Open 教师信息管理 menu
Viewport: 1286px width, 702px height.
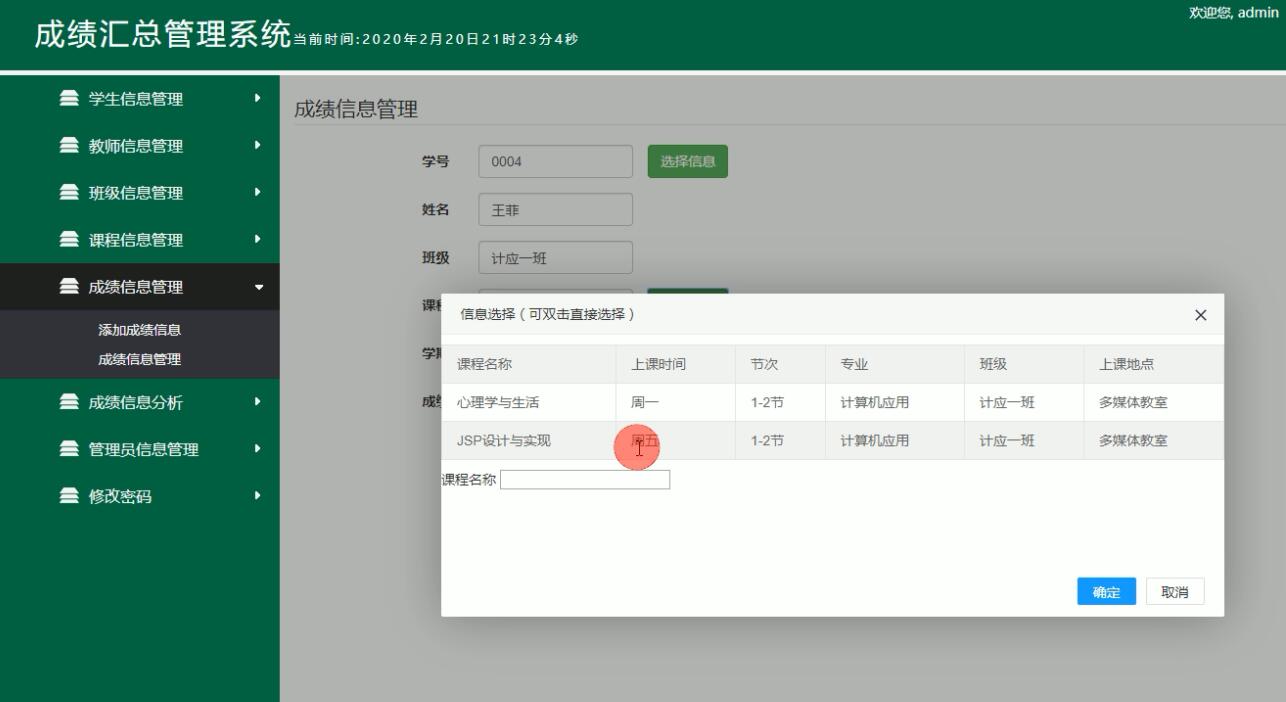click(x=140, y=146)
